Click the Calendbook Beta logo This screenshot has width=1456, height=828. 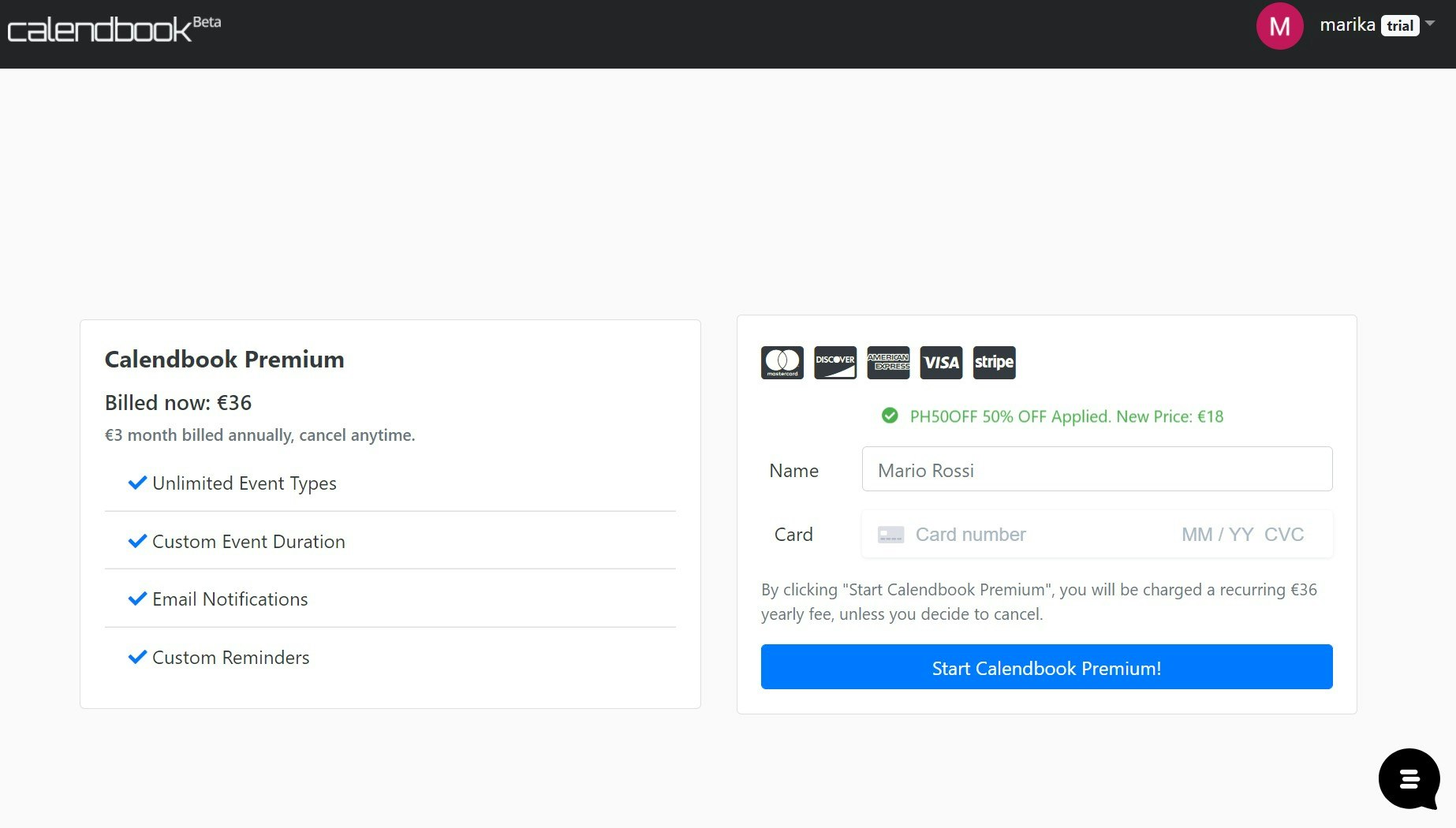click(x=114, y=28)
